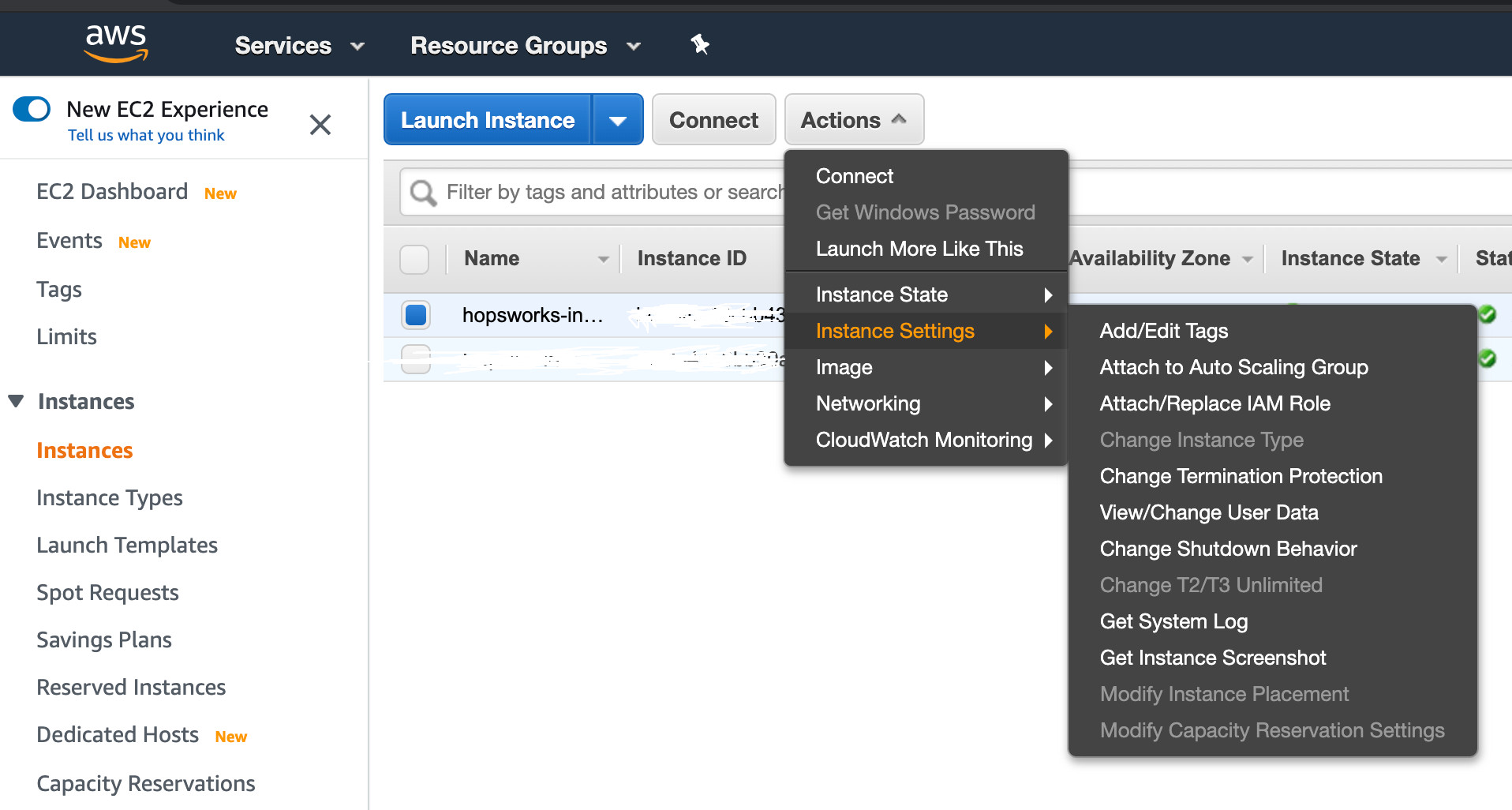This screenshot has width=1512, height=810.
Task: Open Tell us what you think link
Action: click(146, 135)
